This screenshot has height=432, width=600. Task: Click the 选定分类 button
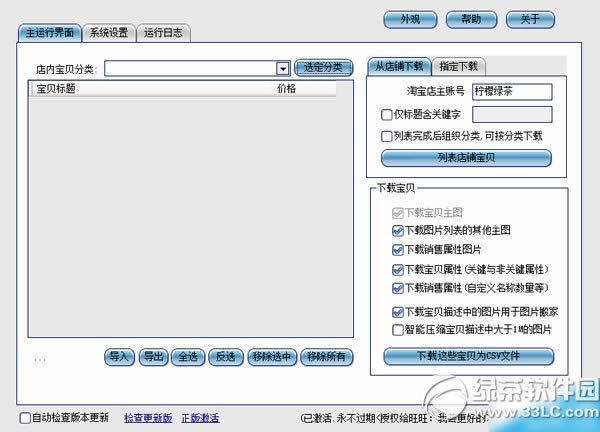324,68
